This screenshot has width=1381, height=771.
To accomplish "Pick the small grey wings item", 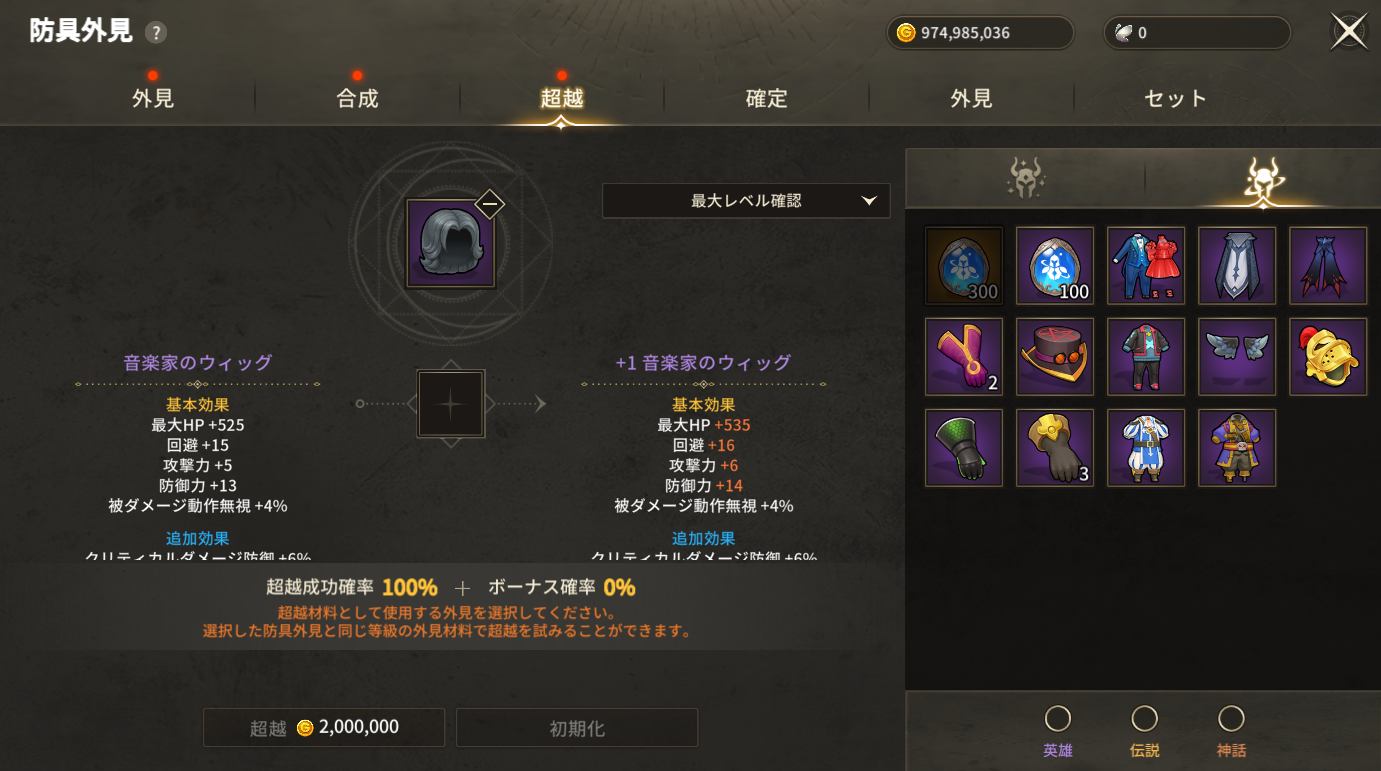I will [x=1237, y=356].
